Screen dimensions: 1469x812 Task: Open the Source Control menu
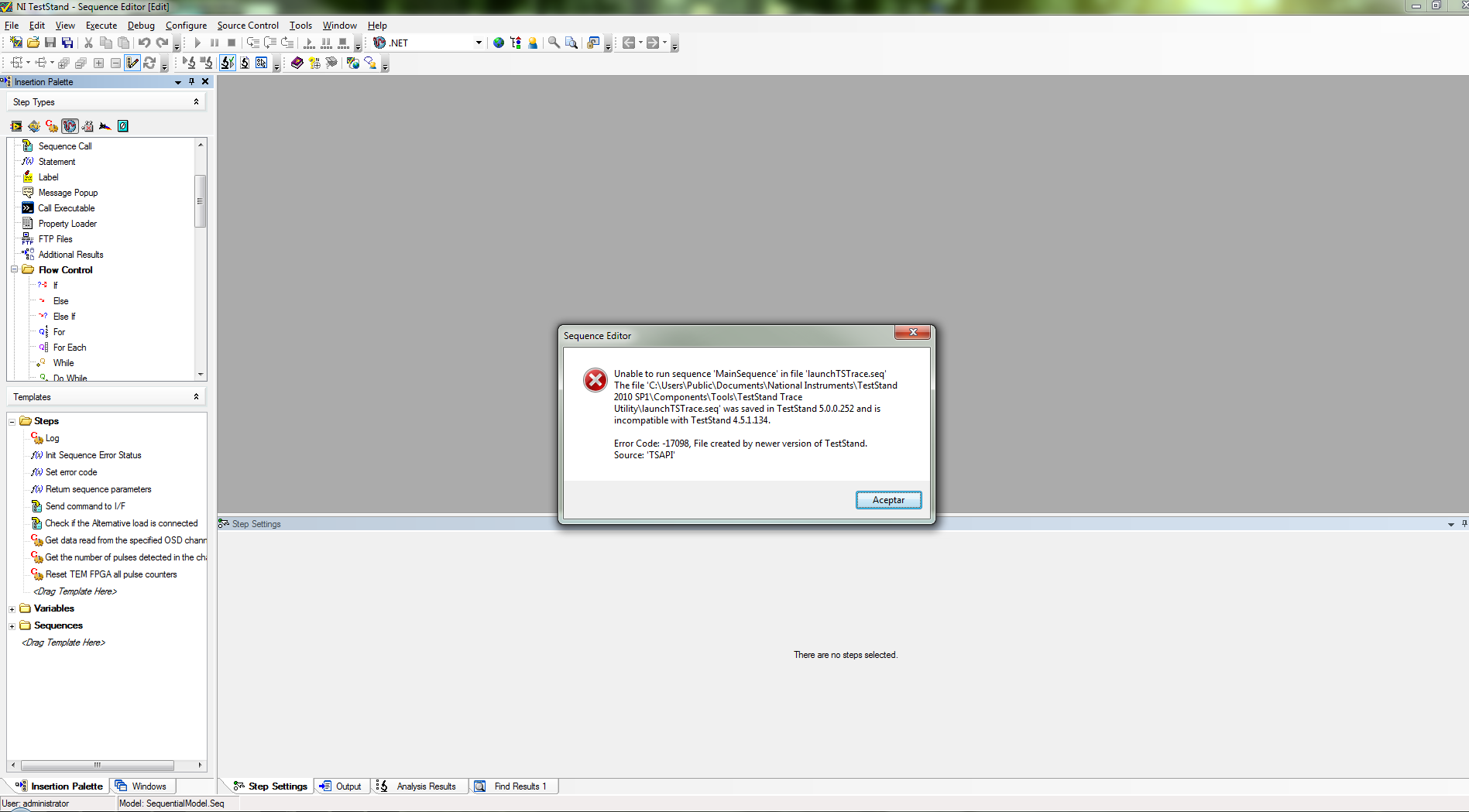(x=248, y=26)
